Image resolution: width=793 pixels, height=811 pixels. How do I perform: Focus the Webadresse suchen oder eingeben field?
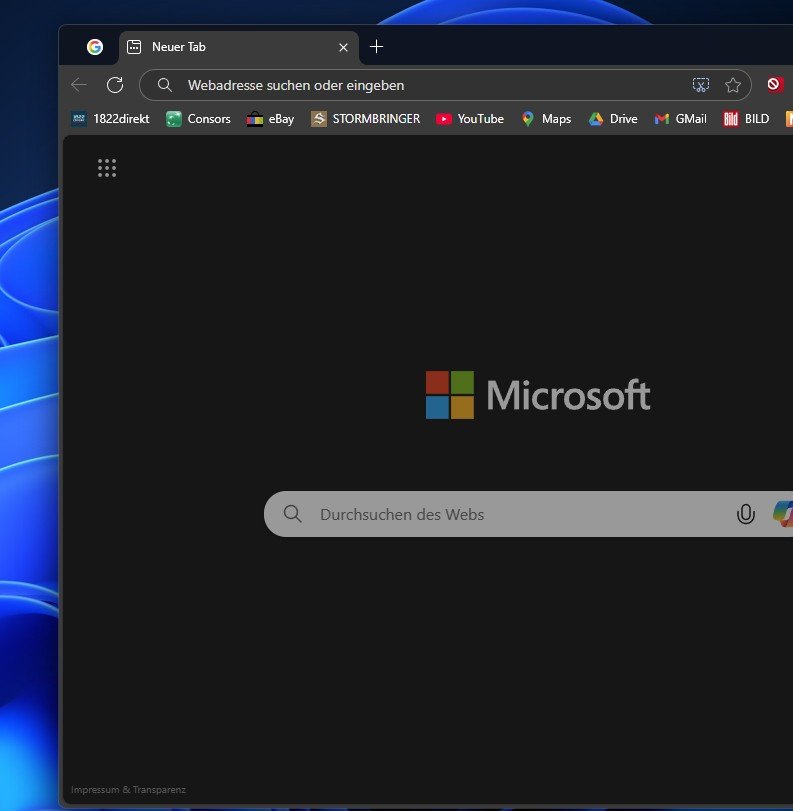(445, 85)
